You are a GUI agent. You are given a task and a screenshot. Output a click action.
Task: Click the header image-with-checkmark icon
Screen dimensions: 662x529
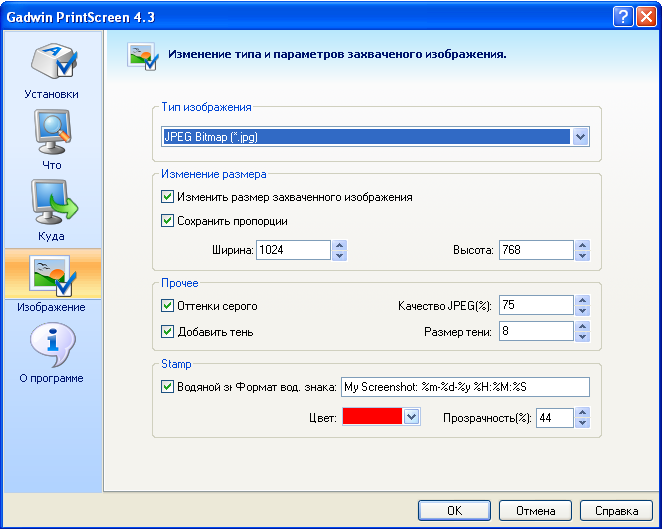(x=143, y=56)
